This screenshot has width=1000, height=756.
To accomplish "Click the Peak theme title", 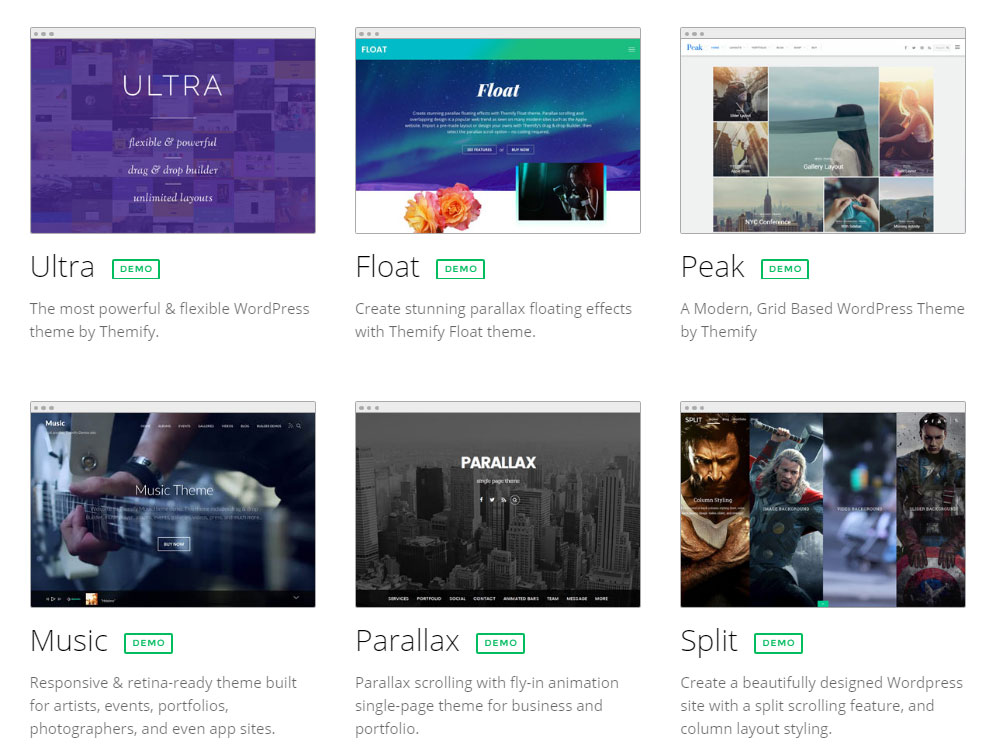I will tap(712, 267).
